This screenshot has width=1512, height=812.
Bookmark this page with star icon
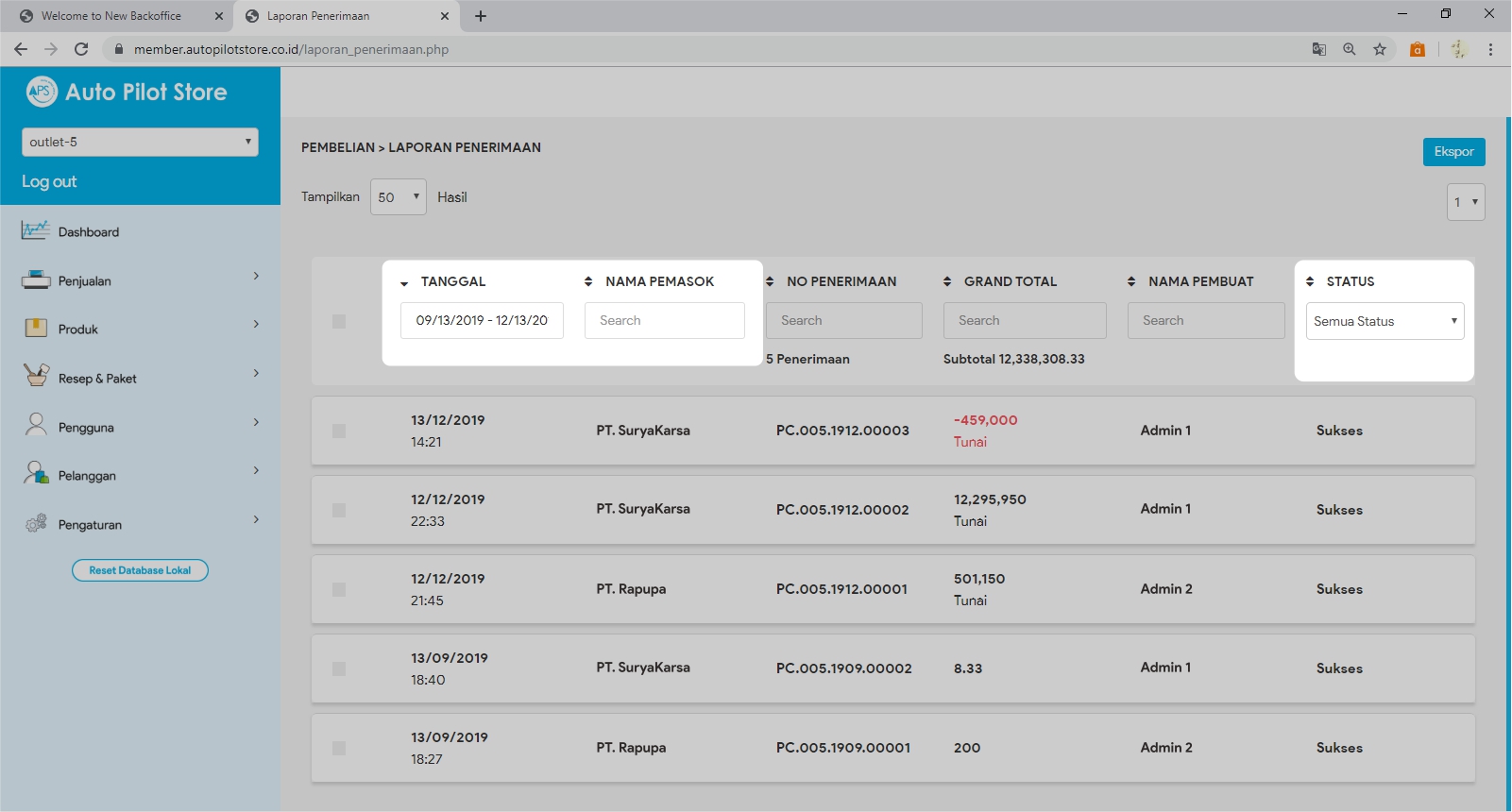pyautogui.click(x=1380, y=49)
